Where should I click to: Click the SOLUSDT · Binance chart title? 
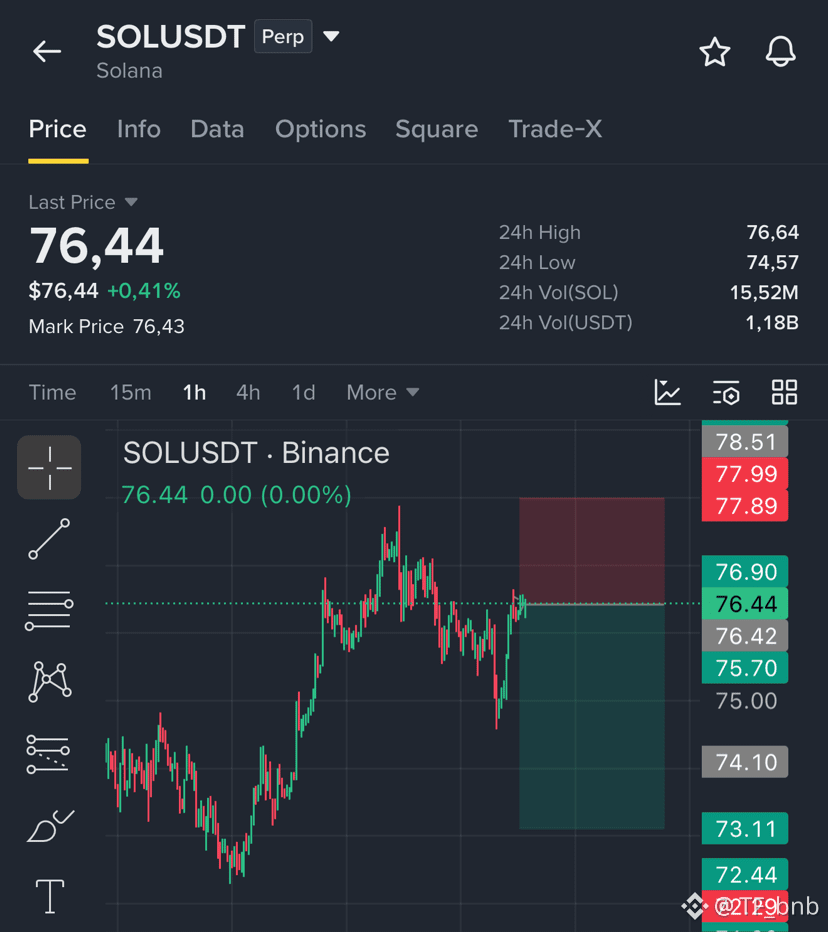pos(256,453)
